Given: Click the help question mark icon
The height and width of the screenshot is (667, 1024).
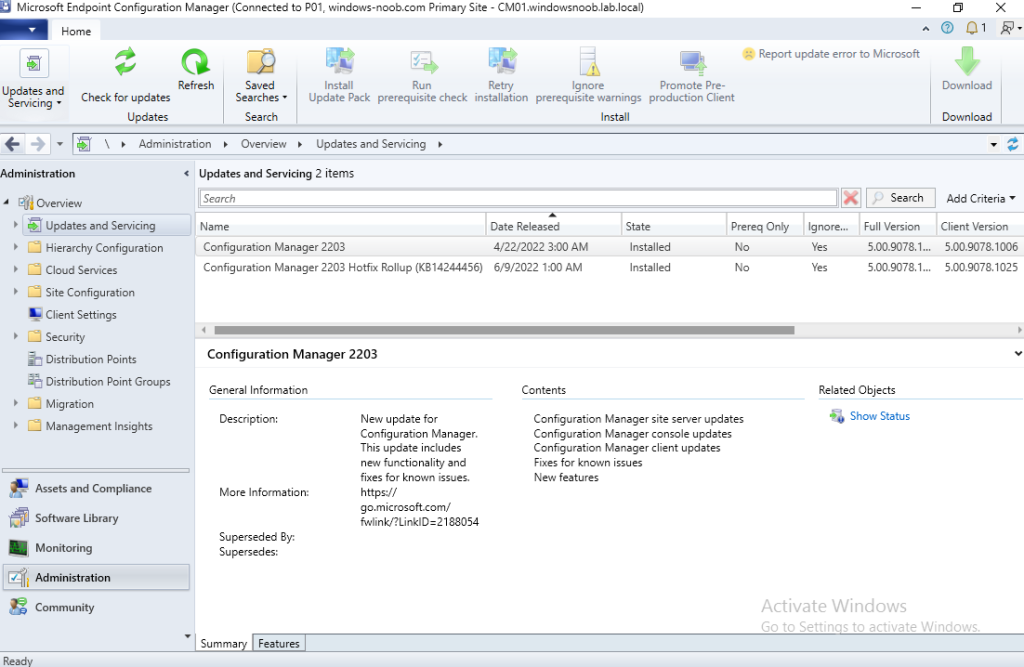Looking at the screenshot, I should tap(947, 28).
